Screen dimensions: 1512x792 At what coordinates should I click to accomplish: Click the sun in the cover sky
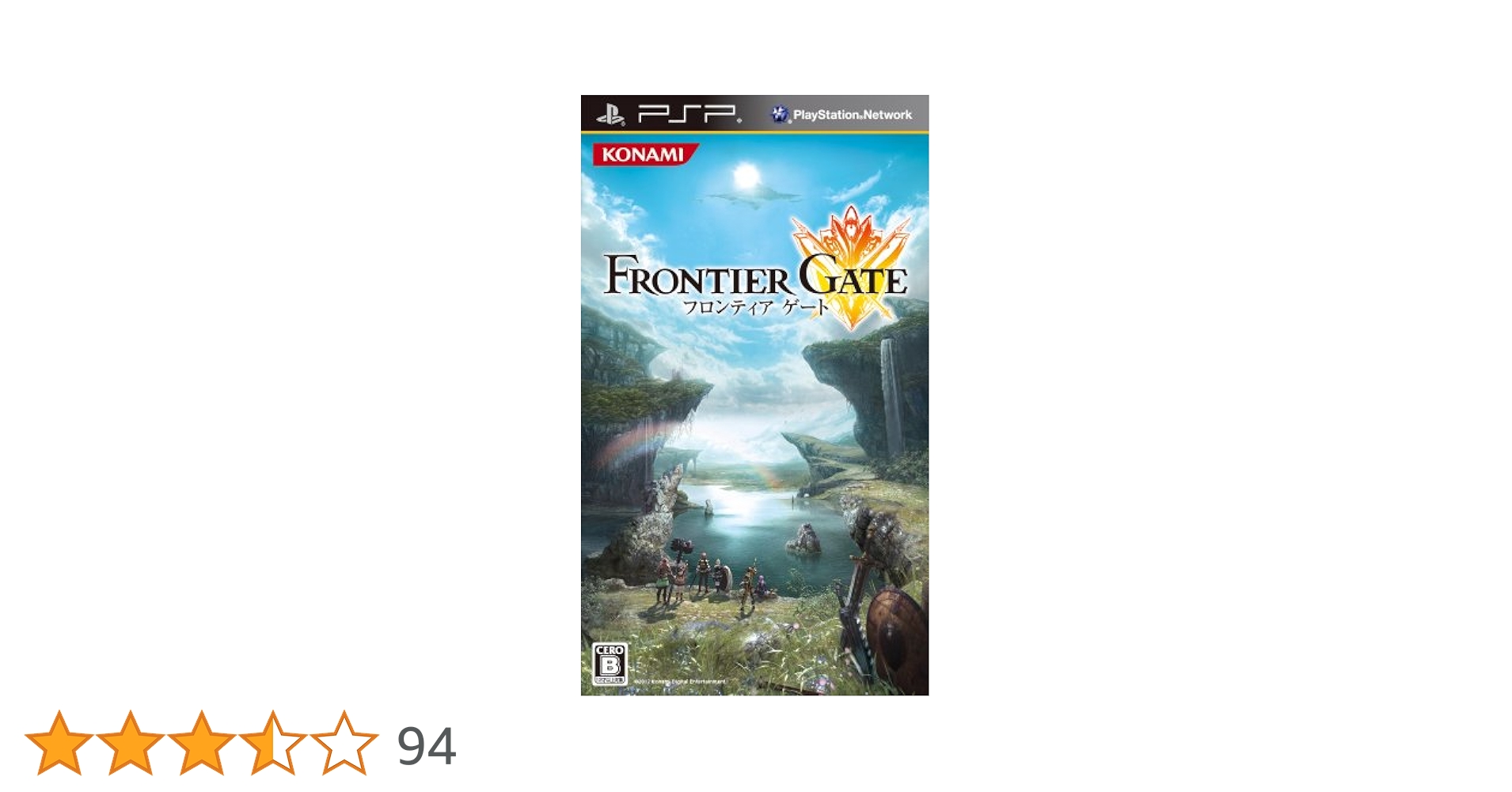point(746,175)
